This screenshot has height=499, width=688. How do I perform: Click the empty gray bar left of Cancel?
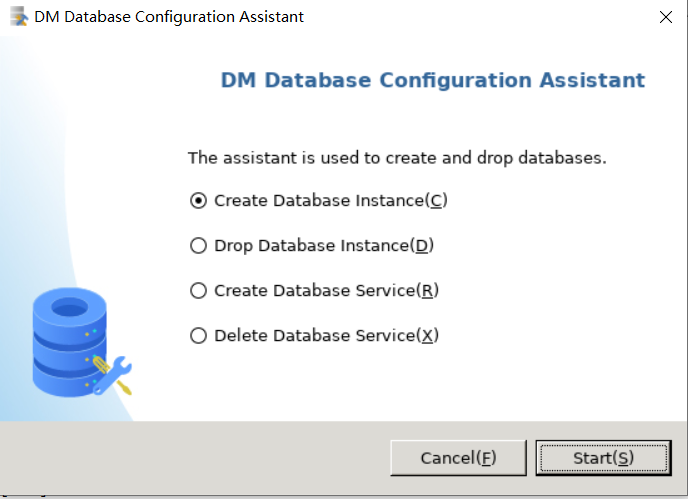195,458
